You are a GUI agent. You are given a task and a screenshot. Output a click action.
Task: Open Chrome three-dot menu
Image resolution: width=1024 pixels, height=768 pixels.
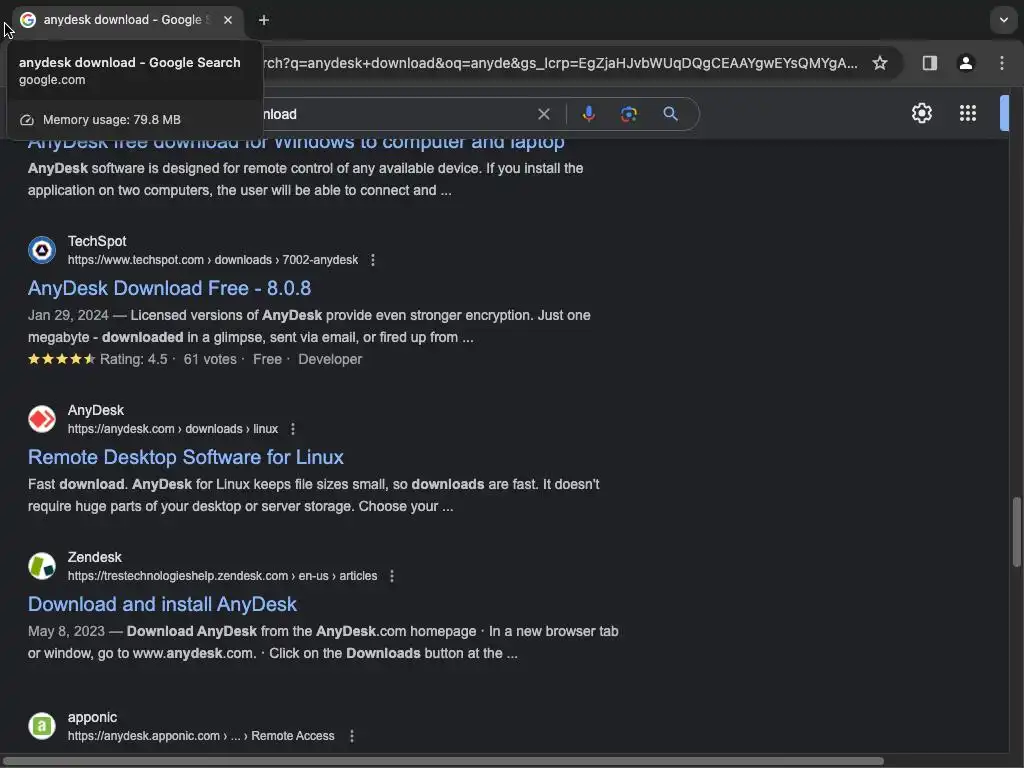(1002, 63)
